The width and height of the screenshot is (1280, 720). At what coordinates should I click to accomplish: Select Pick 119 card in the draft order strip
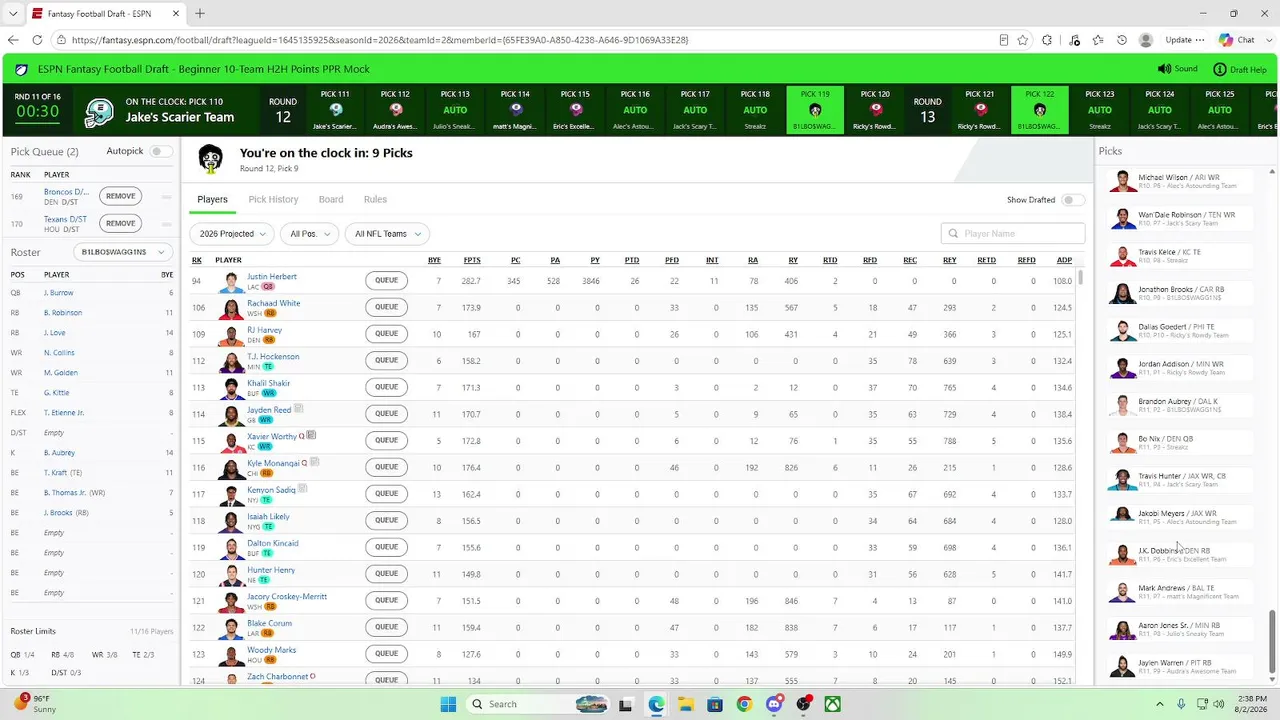pos(815,110)
